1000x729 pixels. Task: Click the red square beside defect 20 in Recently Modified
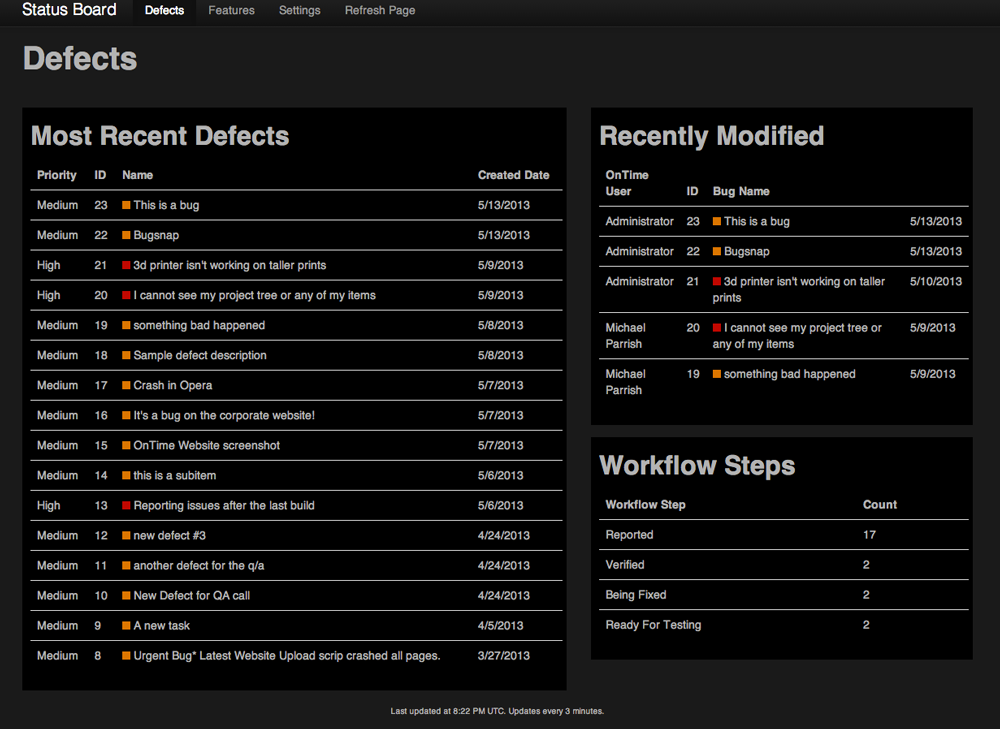point(717,328)
